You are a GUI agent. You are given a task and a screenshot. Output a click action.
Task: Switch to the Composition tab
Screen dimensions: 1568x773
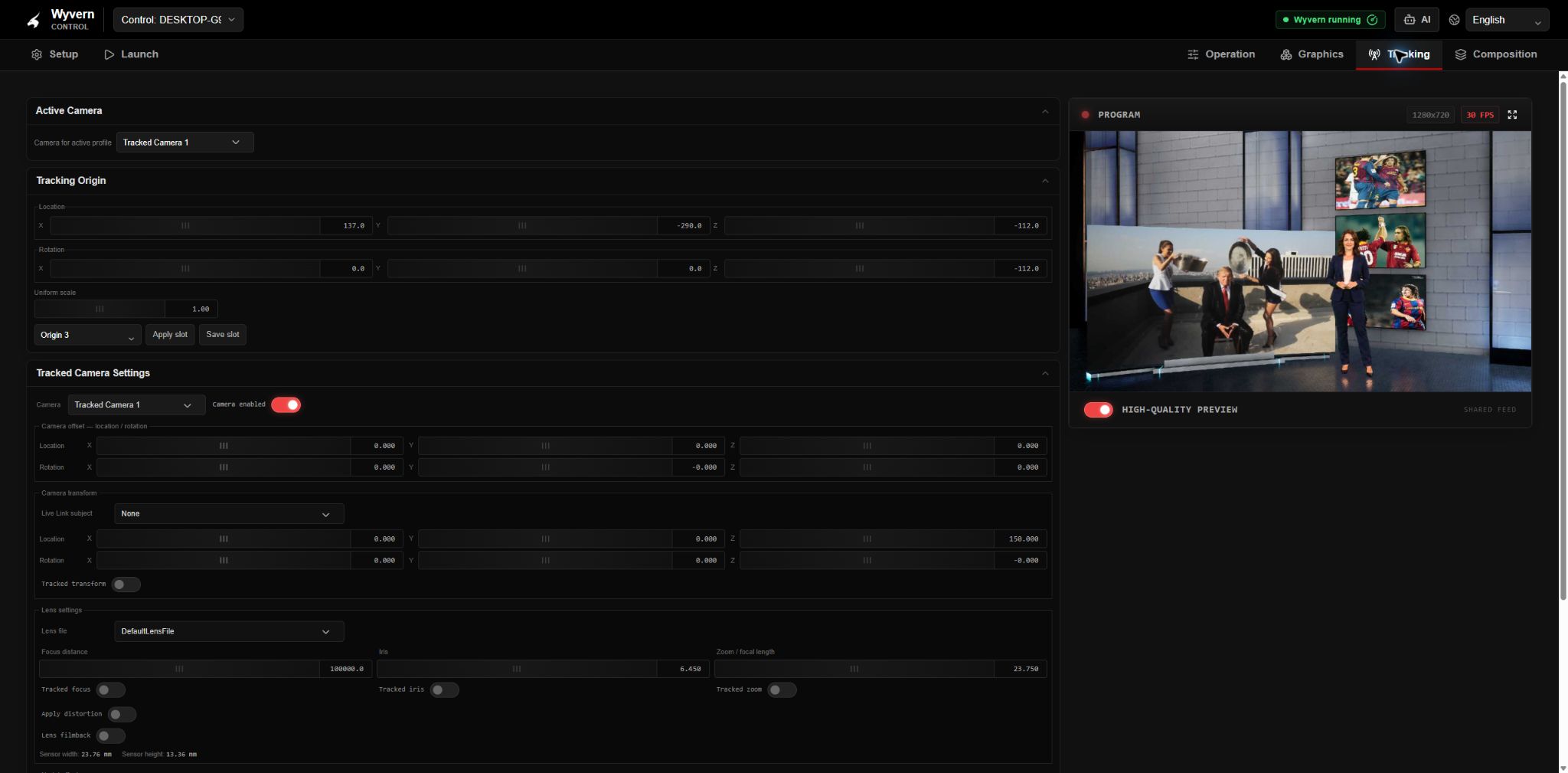point(1496,54)
